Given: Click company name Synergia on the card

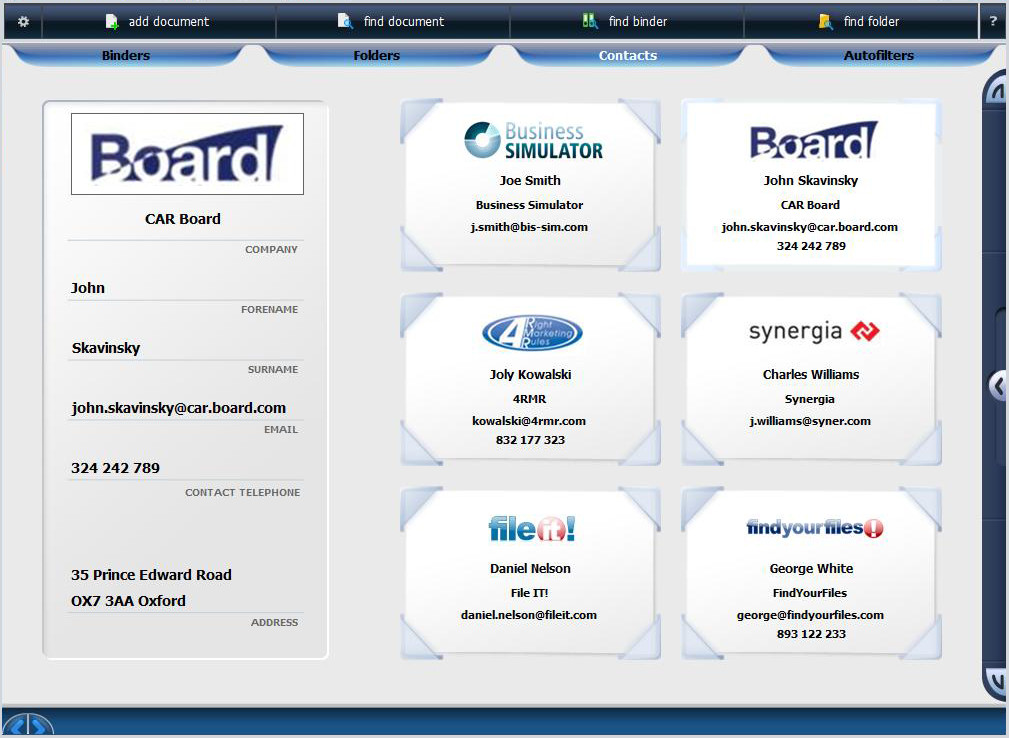Looking at the screenshot, I should (x=810, y=399).
